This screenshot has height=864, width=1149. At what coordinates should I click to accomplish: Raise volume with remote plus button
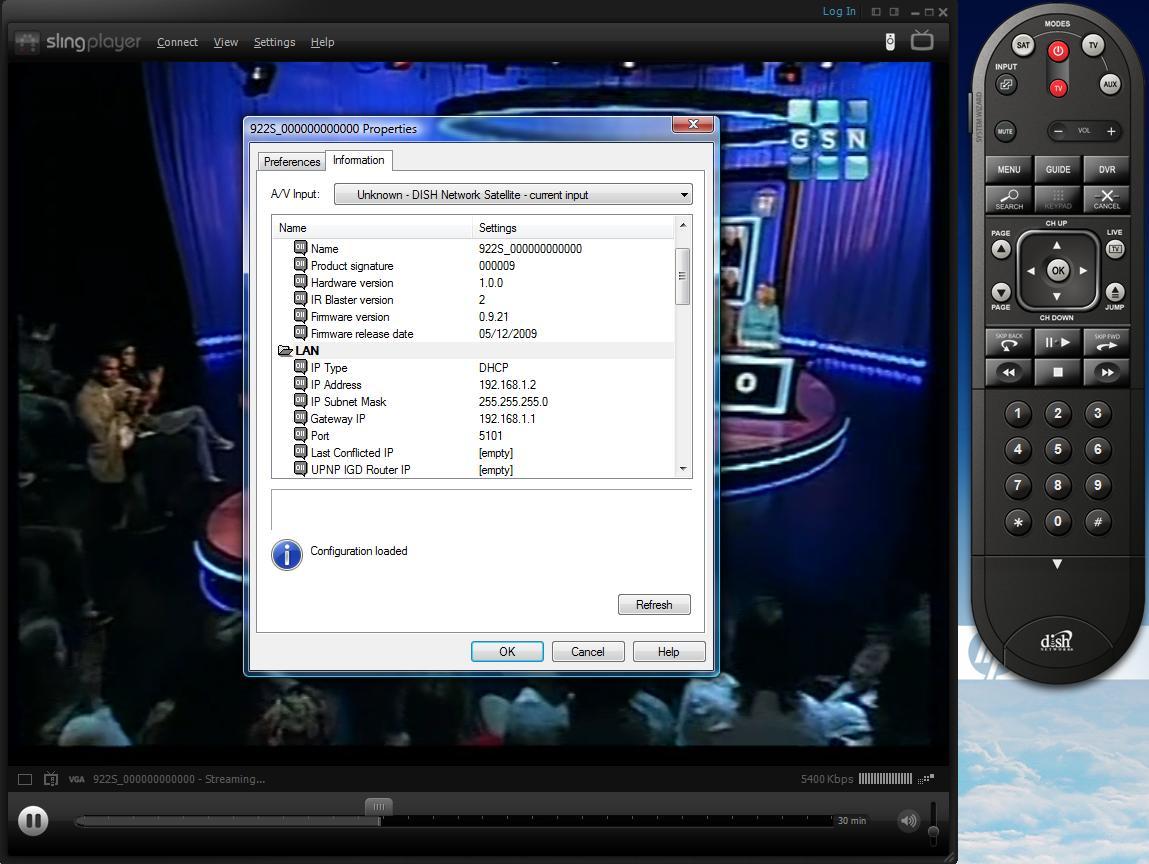coord(1111,132)
